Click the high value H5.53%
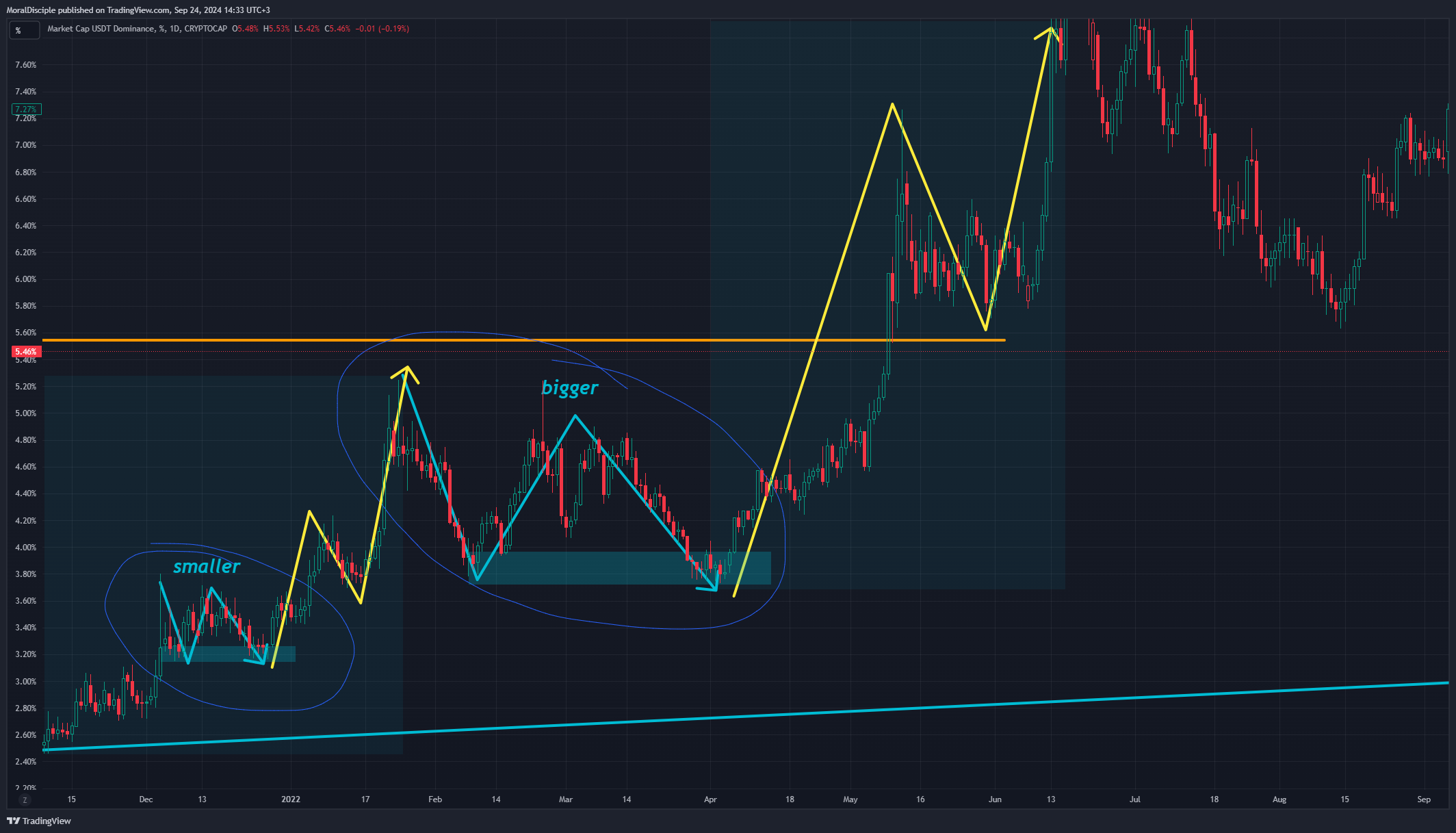1456x833 pixels. coord(276,29)
